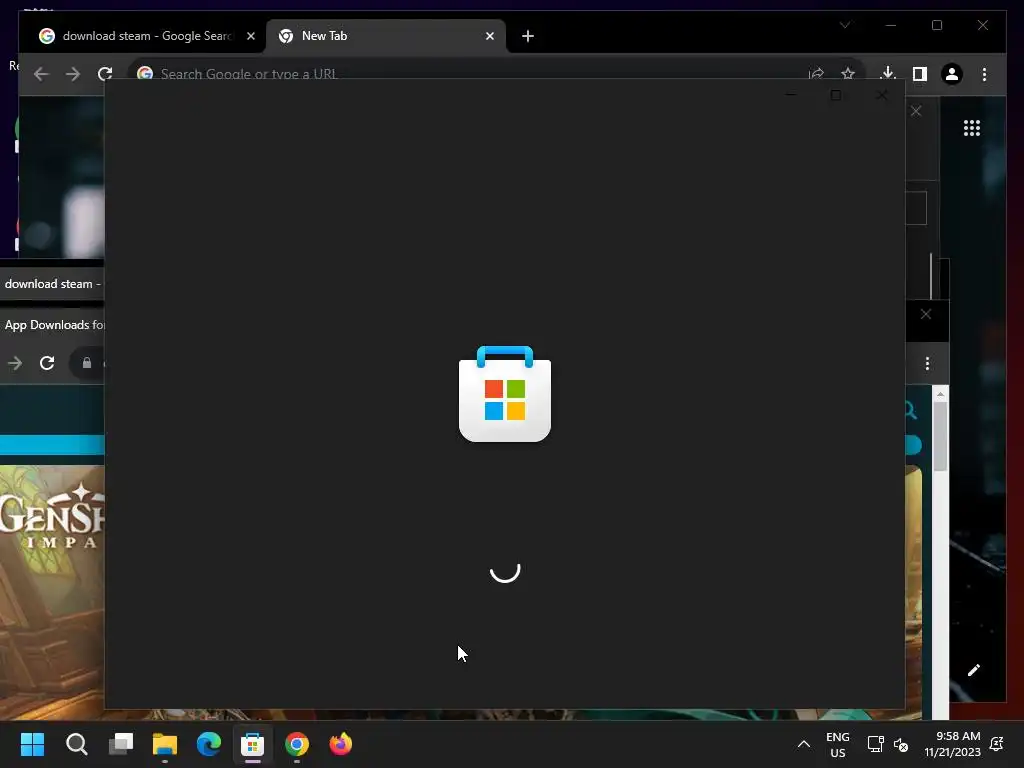Switch to Google Chrome on taskbar
Viewport: 1024px width, 768px height.
(296, 744)
